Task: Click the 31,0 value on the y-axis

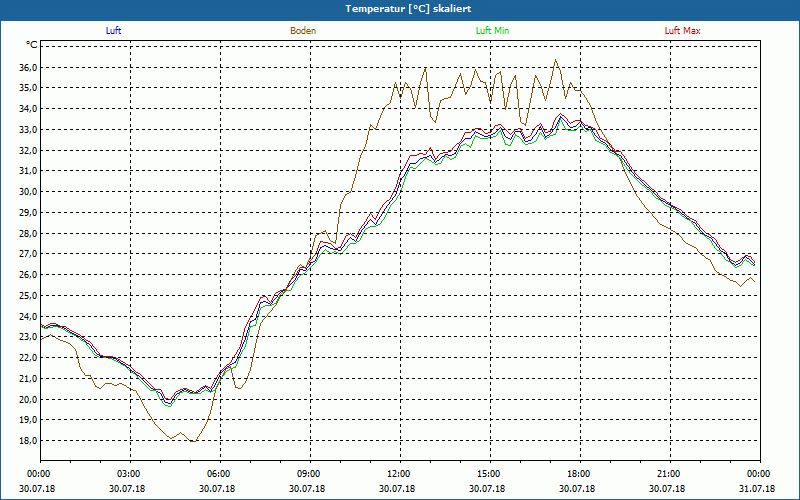Action: pyautogui.click(x=29, y=171)
